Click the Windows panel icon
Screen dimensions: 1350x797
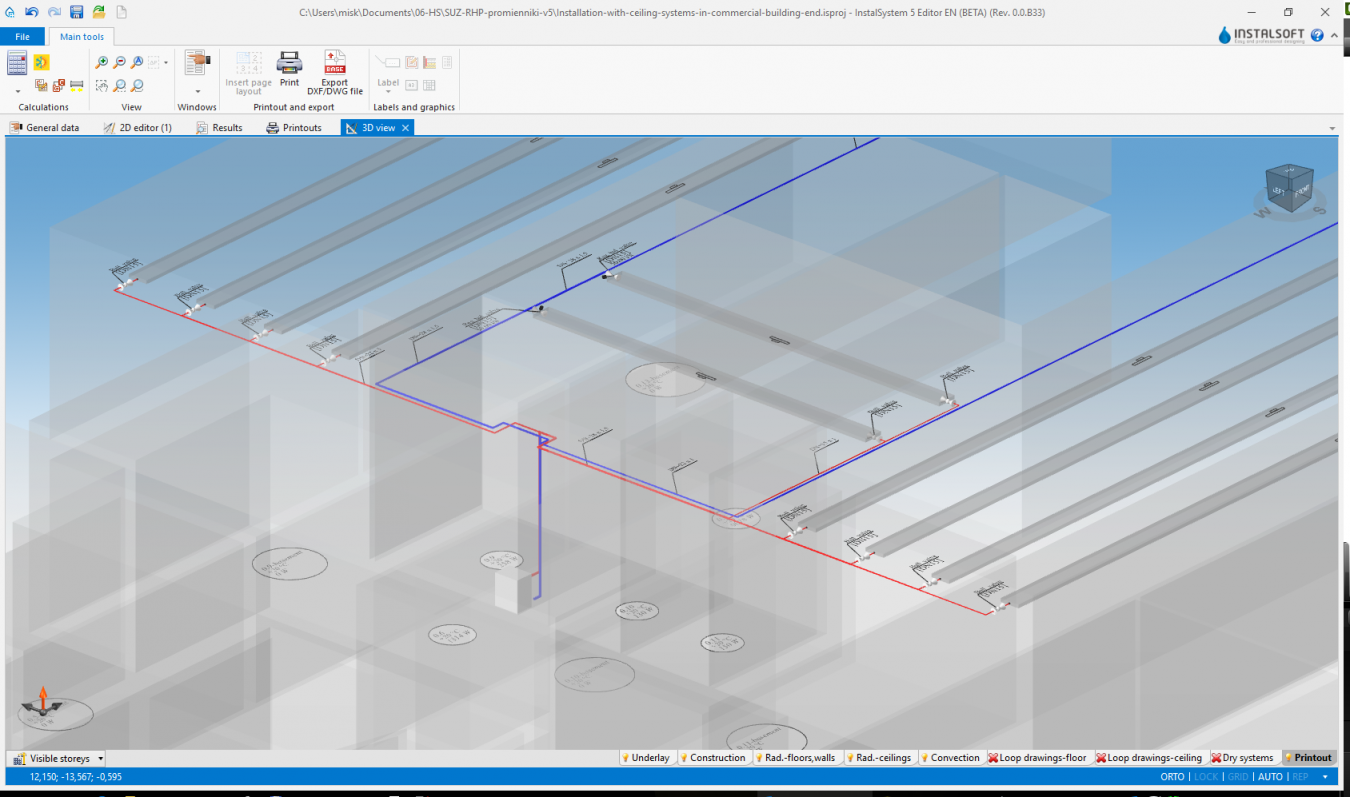click(196, 62)
